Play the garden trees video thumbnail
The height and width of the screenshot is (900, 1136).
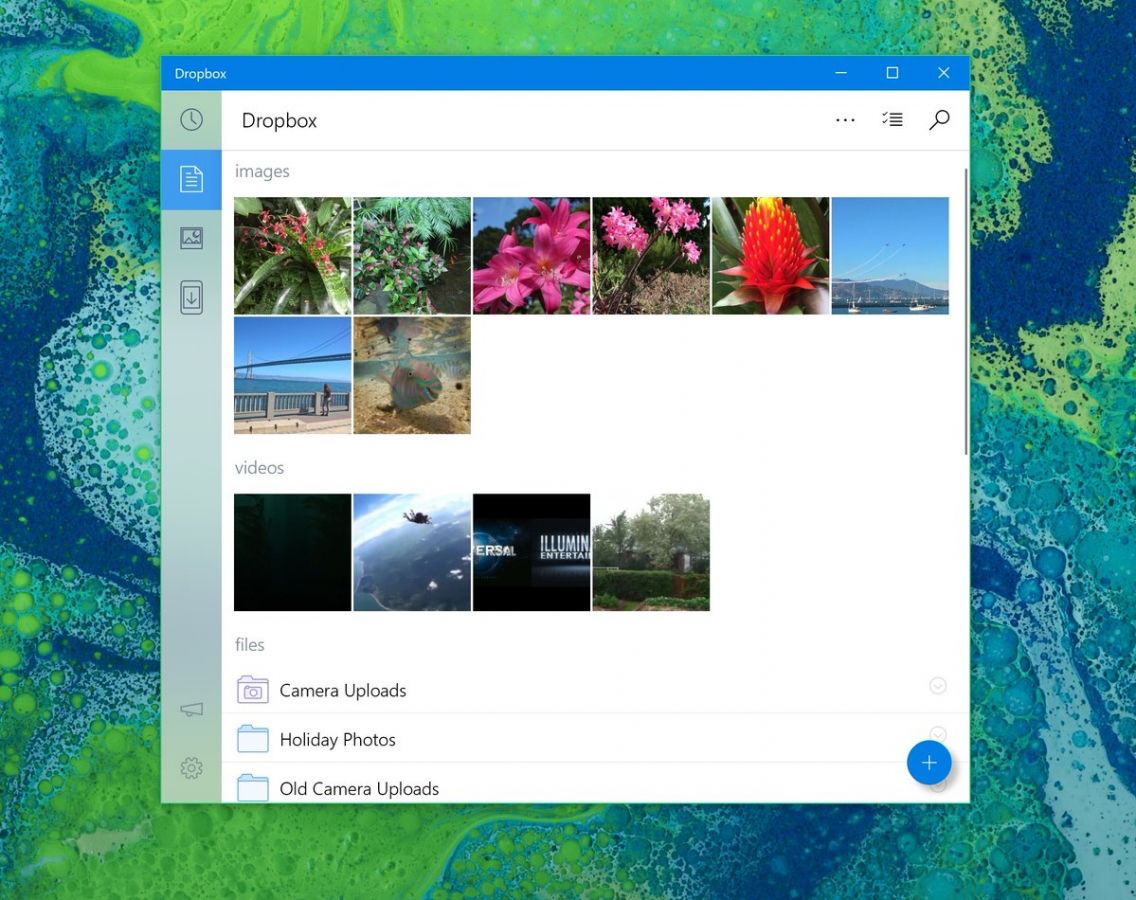(651, 552)
